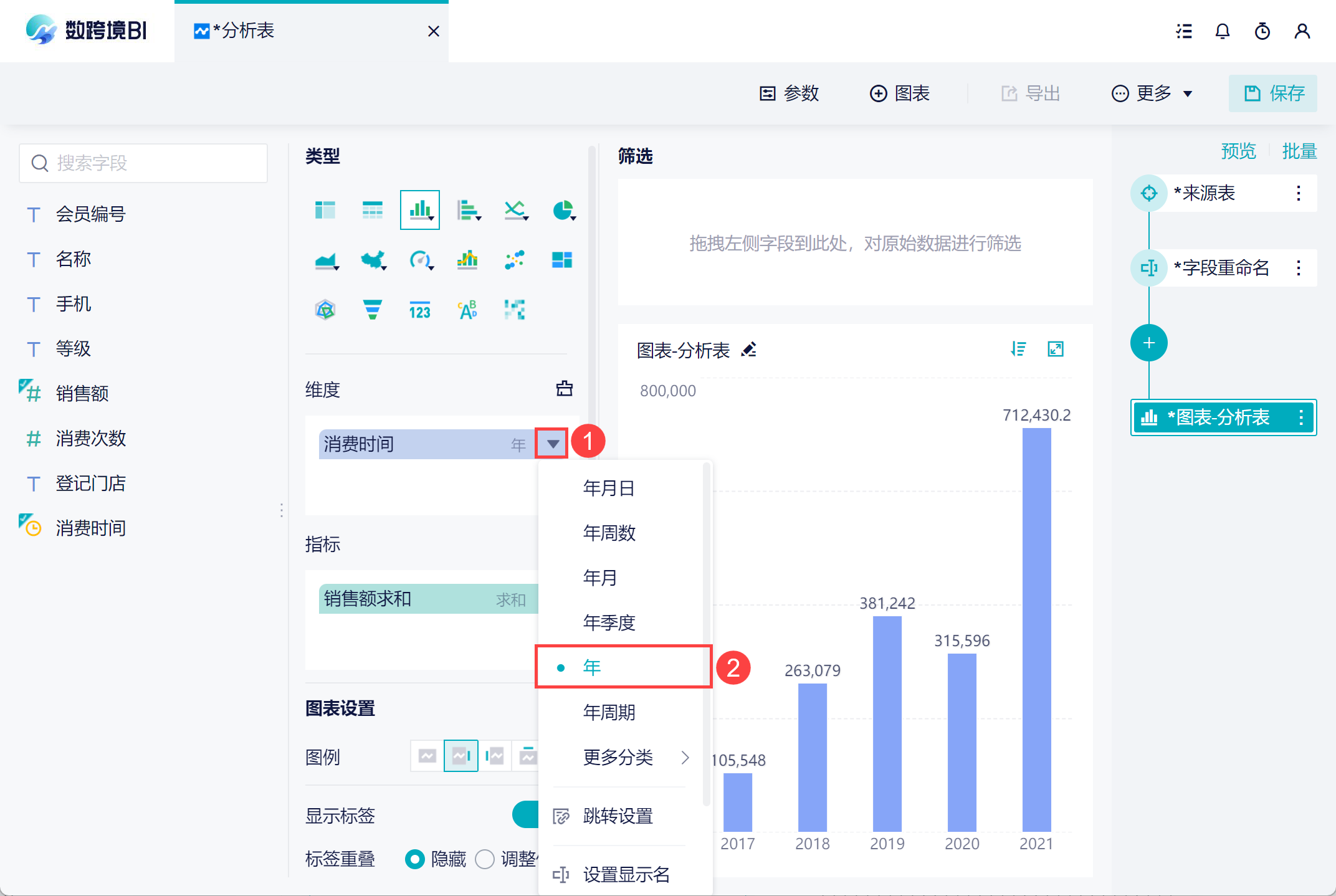Viewport: 1336px width, 896px height.
Task: Select the pie chart type icon
Action: point(563,211)
